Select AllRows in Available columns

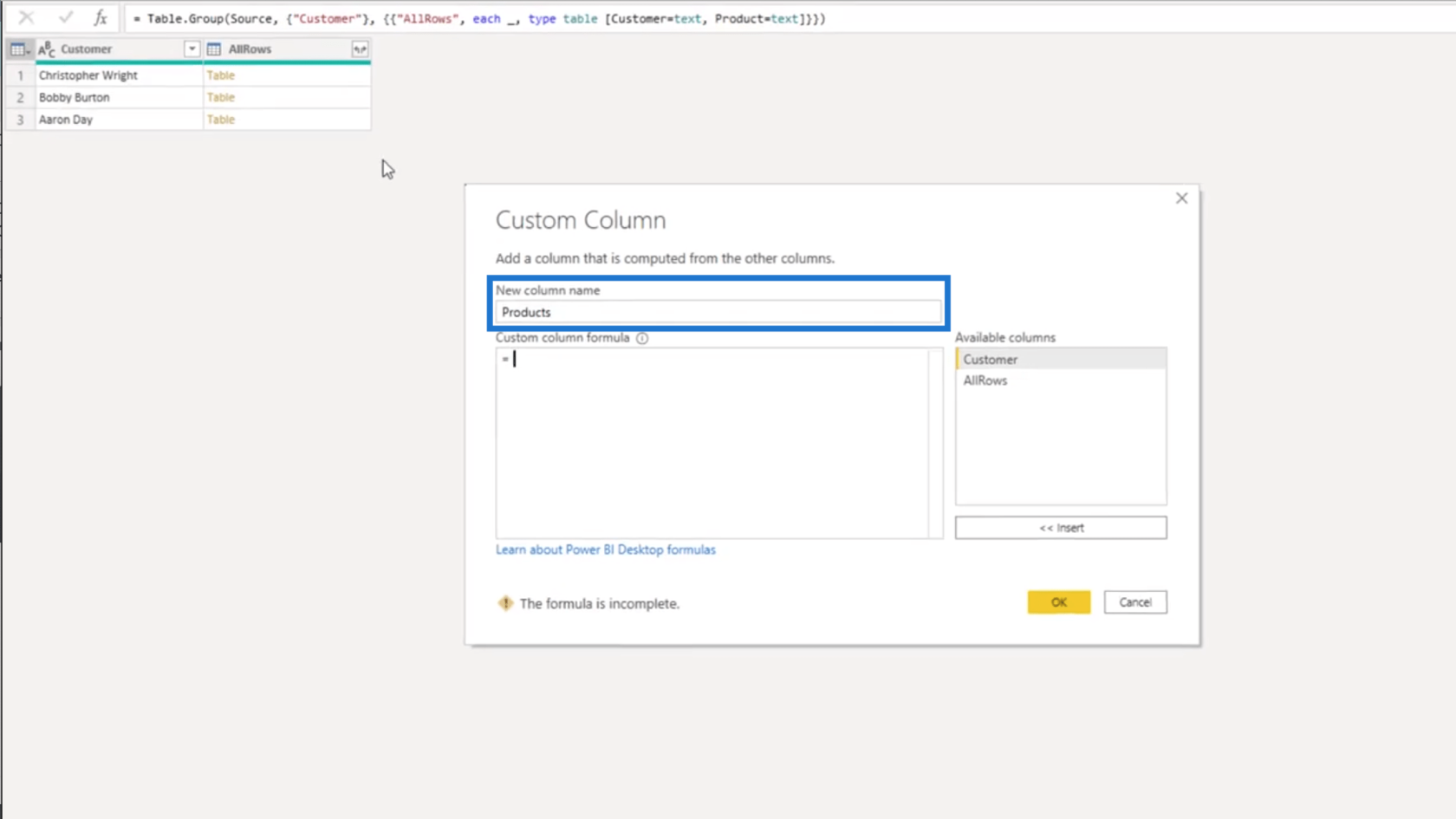coord(1061,380)
